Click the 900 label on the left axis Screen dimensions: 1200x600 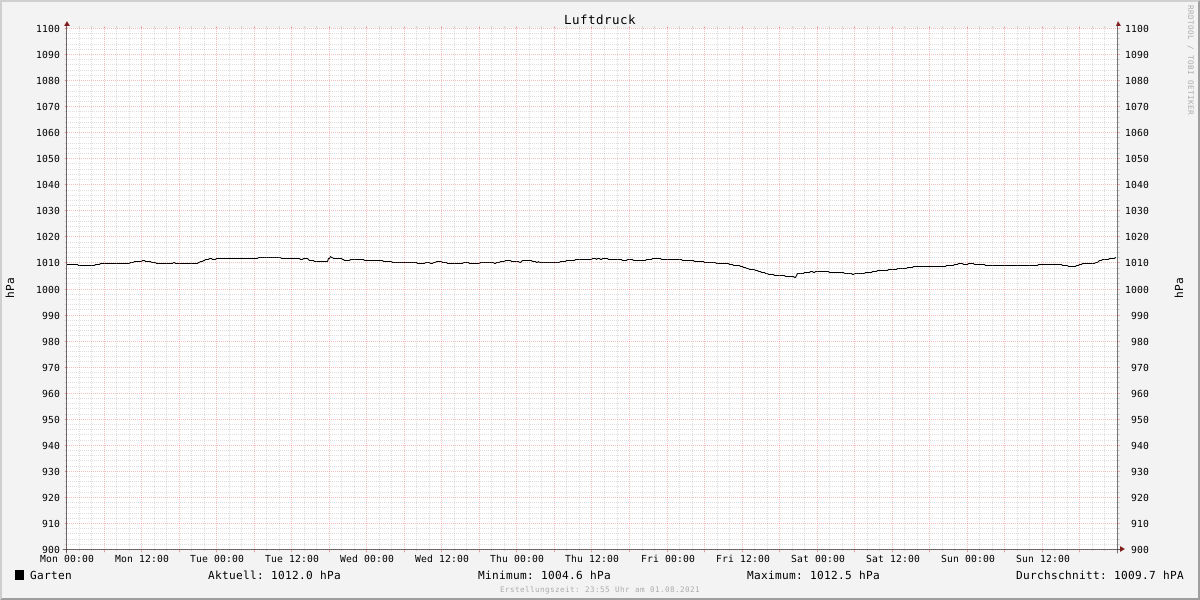pos(51,550)
